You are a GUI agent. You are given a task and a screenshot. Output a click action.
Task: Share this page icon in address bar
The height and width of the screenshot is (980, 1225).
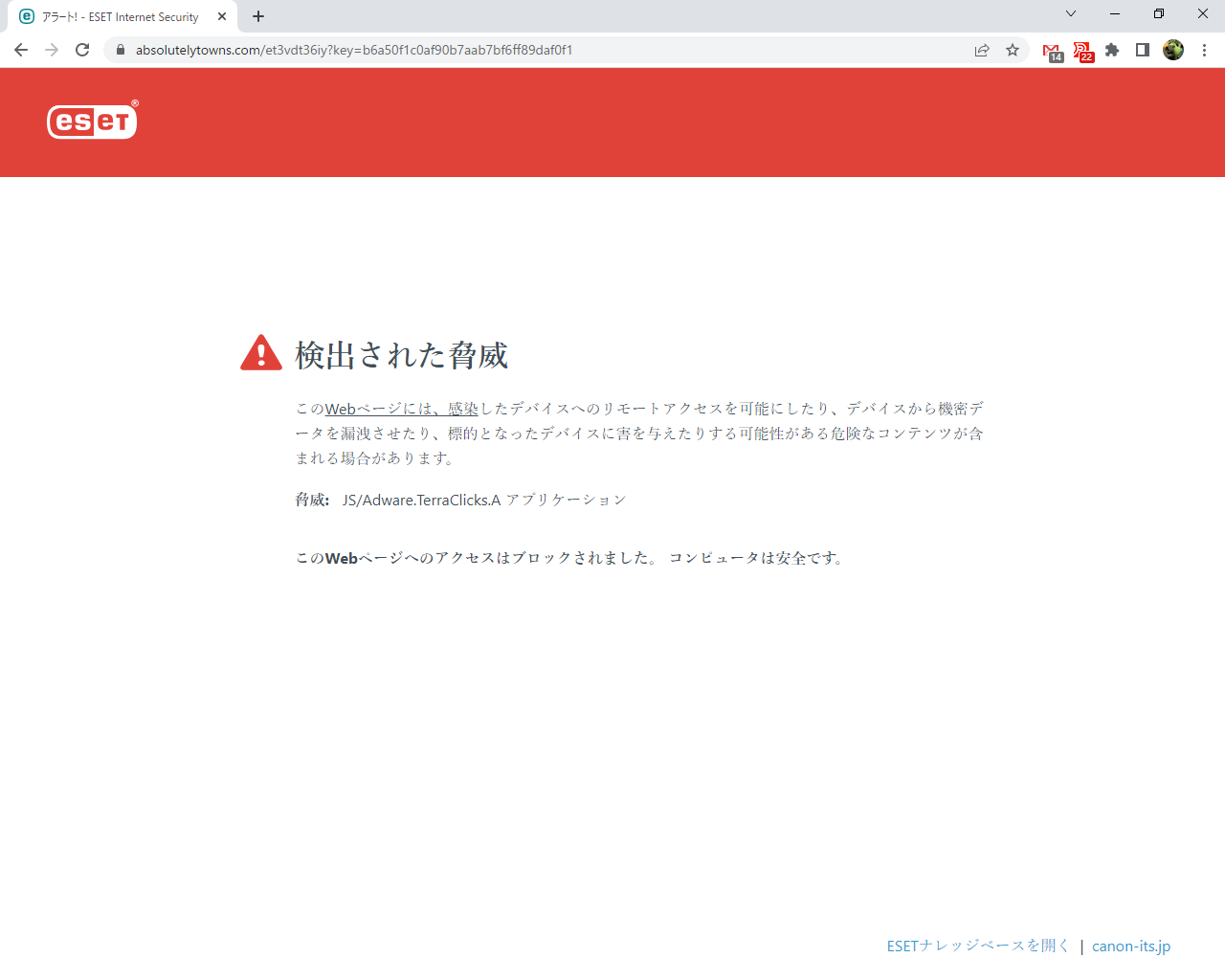click(982, 50)
